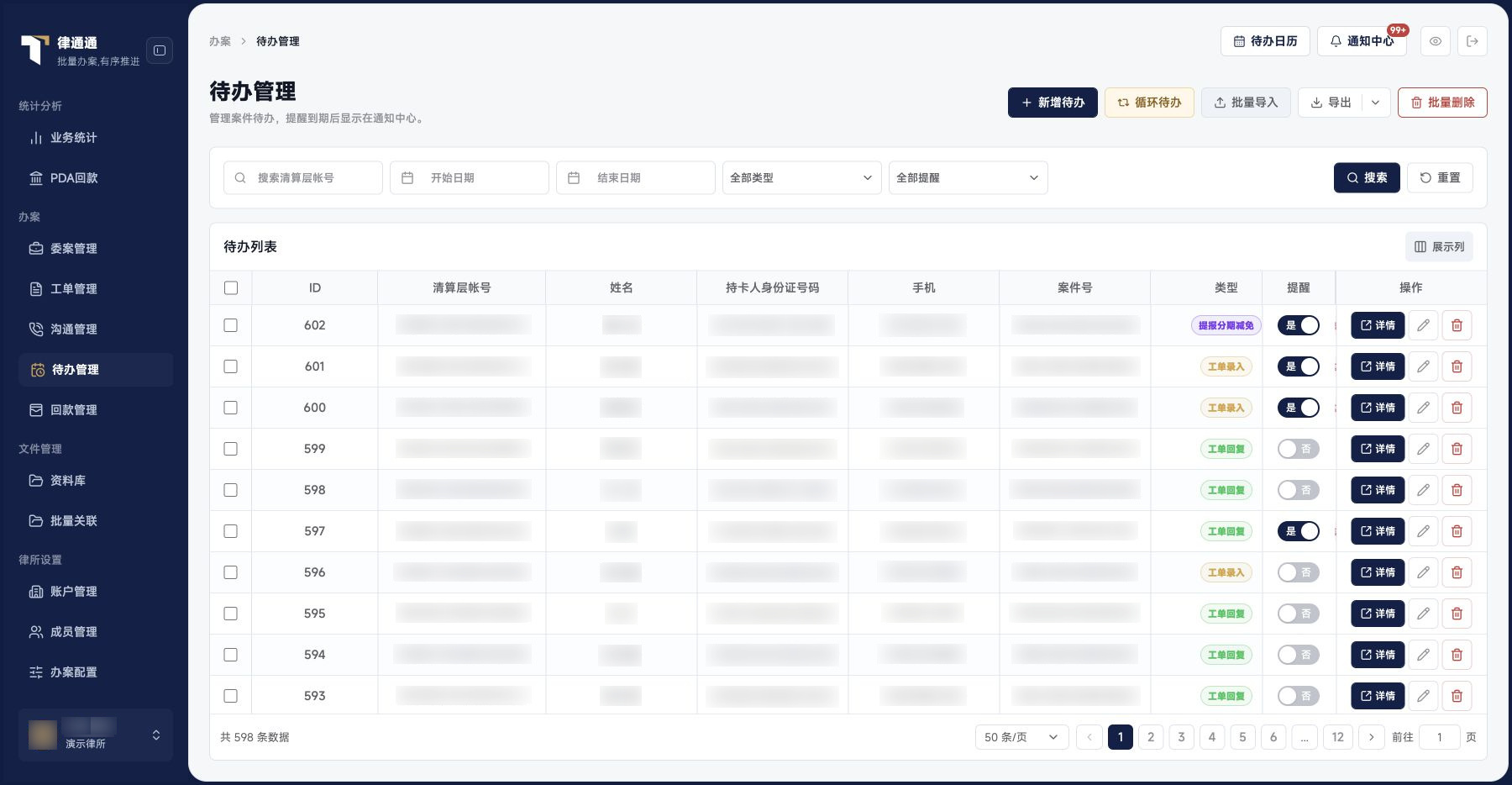The image size is (1512, 785).
Task: Click the trash icon for row 597
Action: [x=1457, y=531]
